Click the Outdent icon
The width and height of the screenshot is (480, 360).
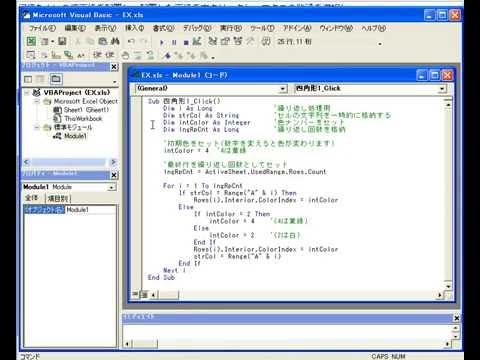110,55
